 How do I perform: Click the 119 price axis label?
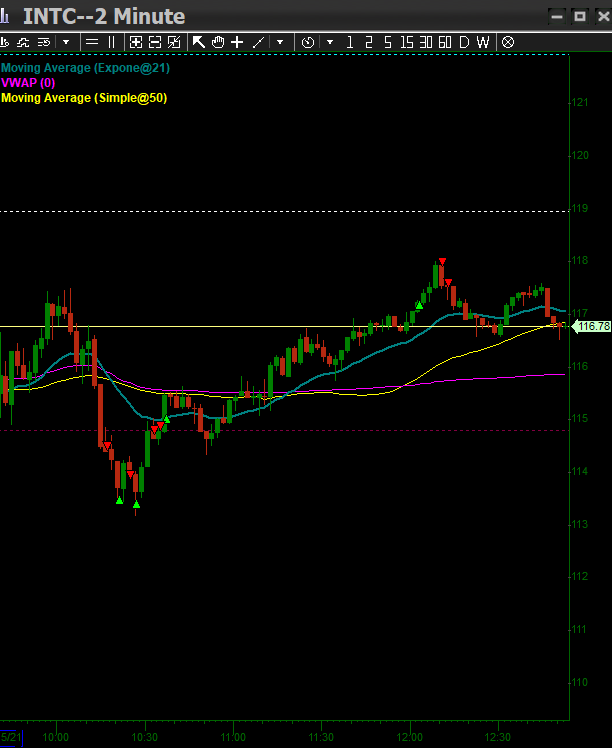click(581, 208)
